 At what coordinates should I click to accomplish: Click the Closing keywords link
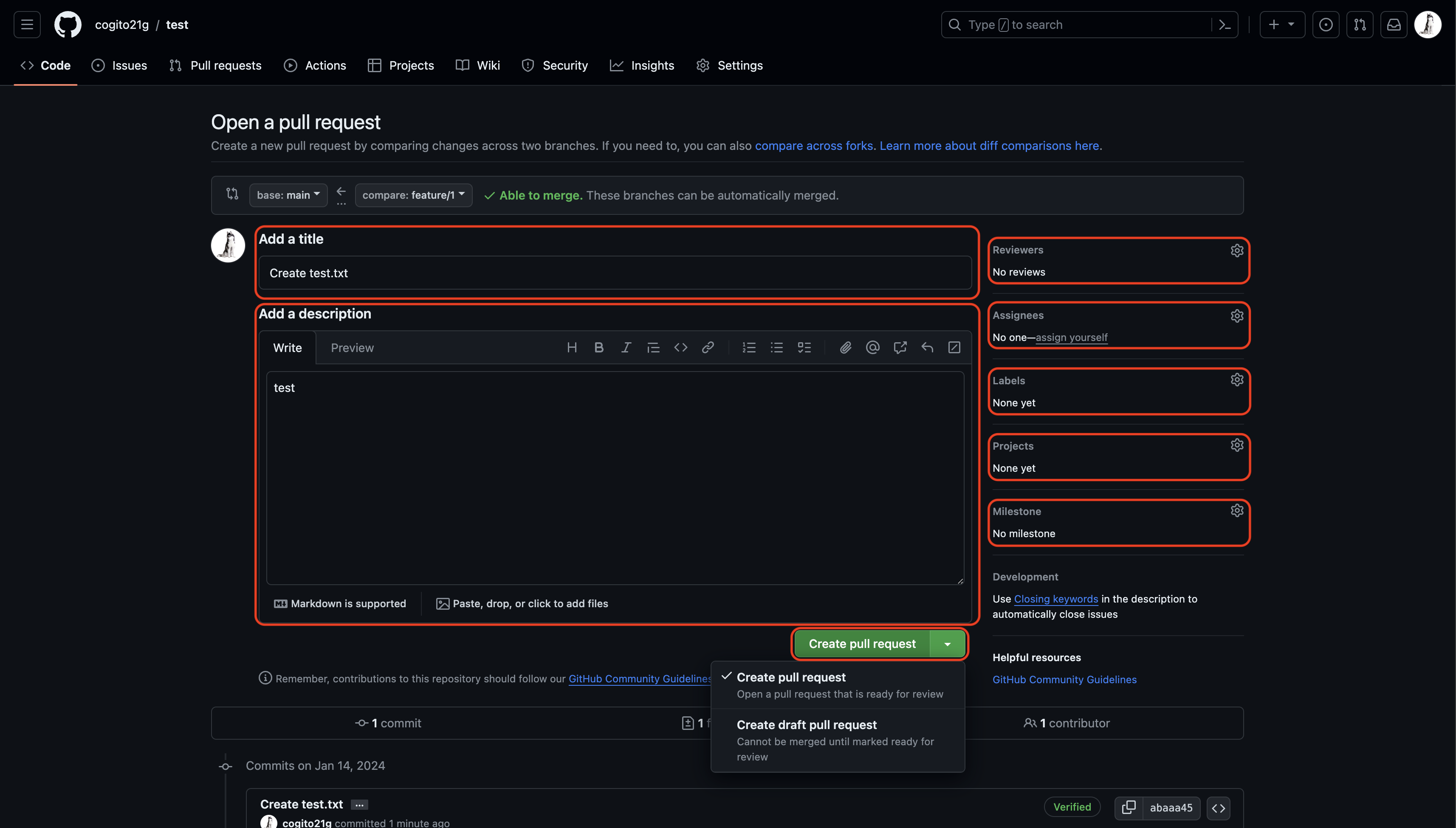[1055, 599]
